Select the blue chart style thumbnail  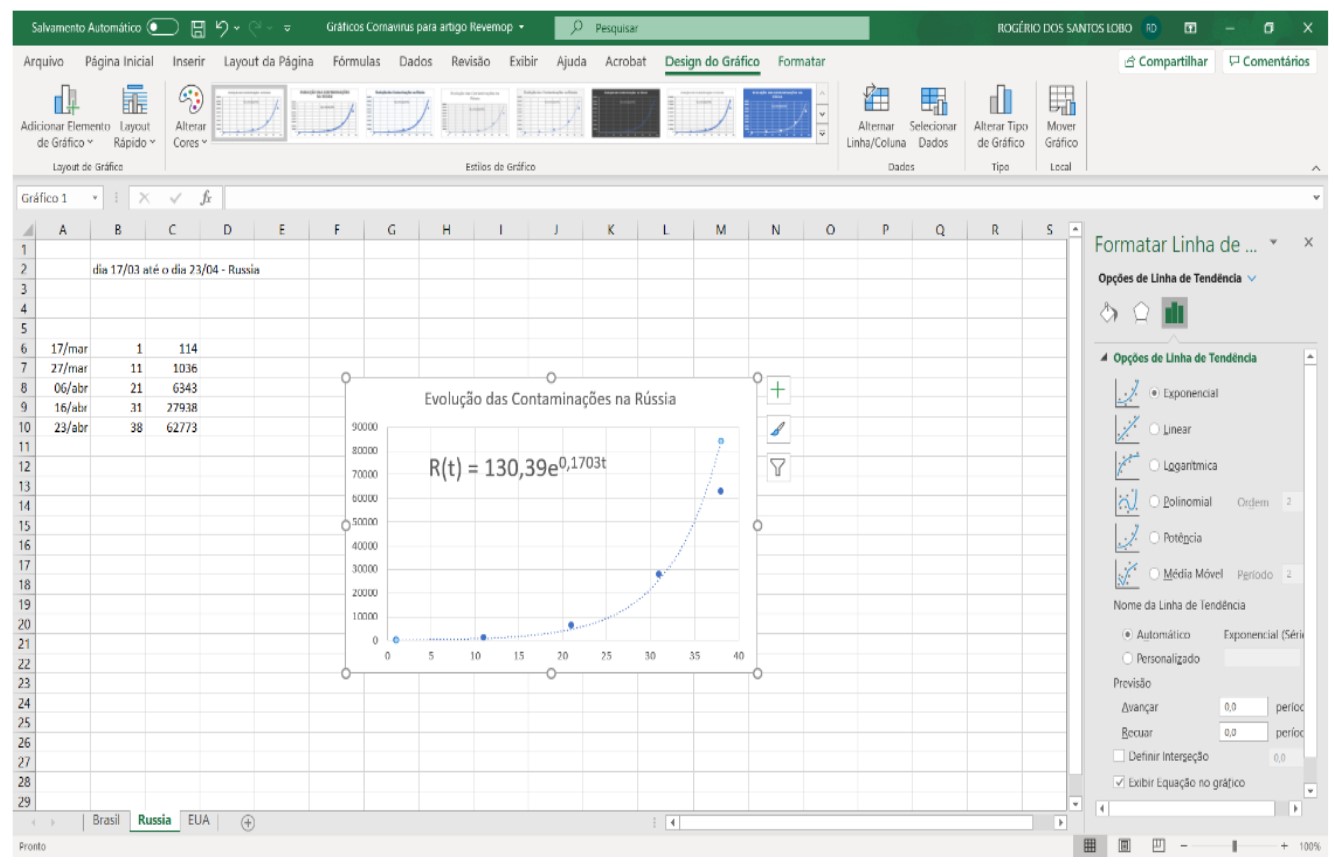778,112
